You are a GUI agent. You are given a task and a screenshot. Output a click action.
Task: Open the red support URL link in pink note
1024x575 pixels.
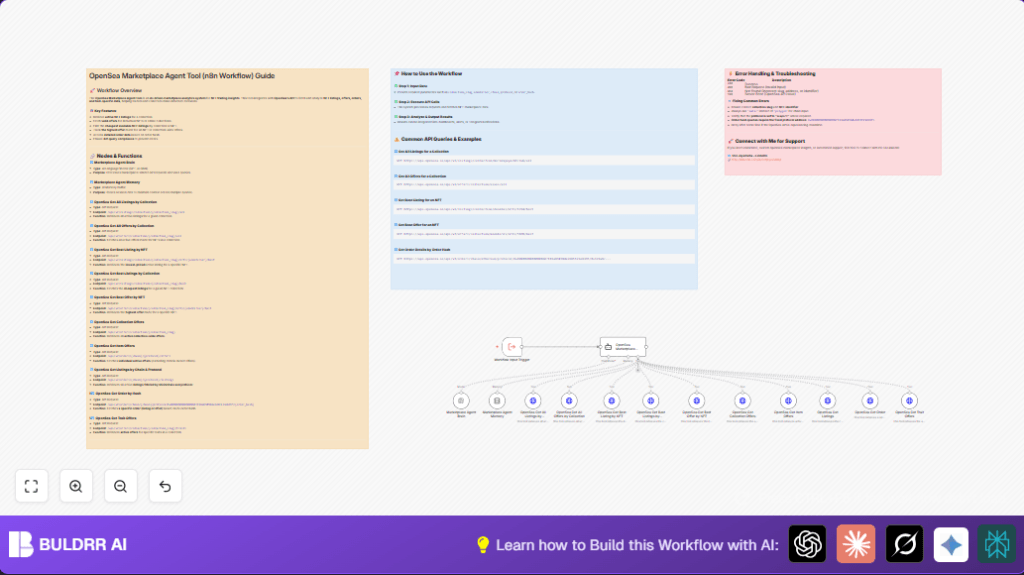pos(756,159)
